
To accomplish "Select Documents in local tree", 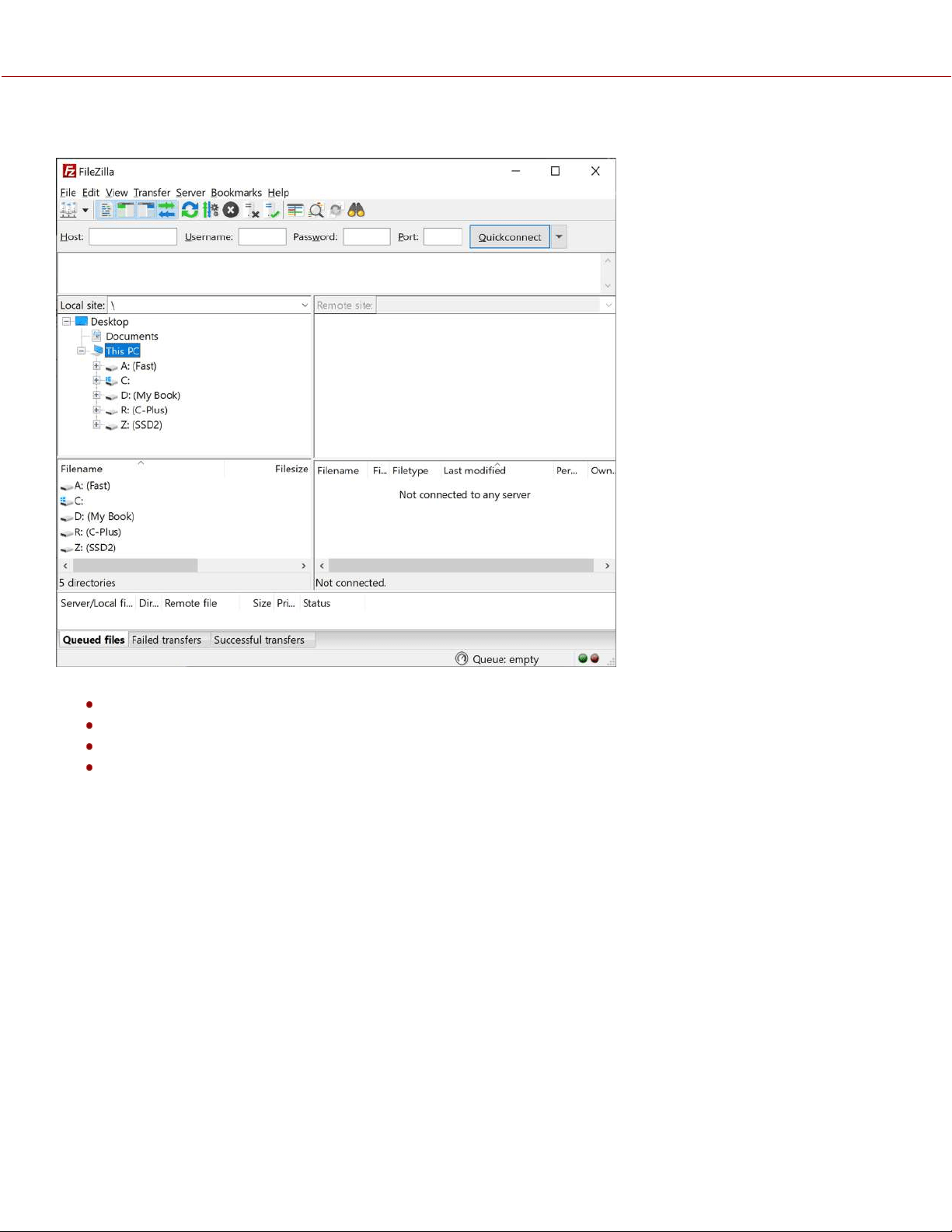I will click(x=131, y=336).
